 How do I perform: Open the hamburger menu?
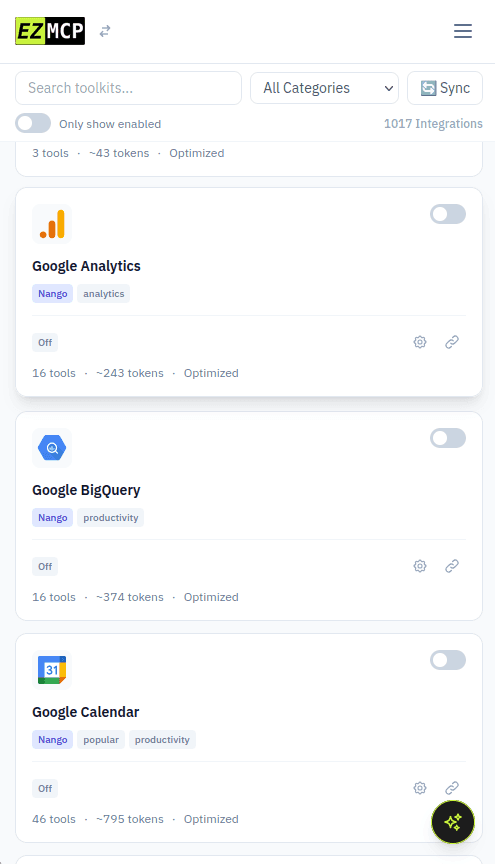[462, 31]
